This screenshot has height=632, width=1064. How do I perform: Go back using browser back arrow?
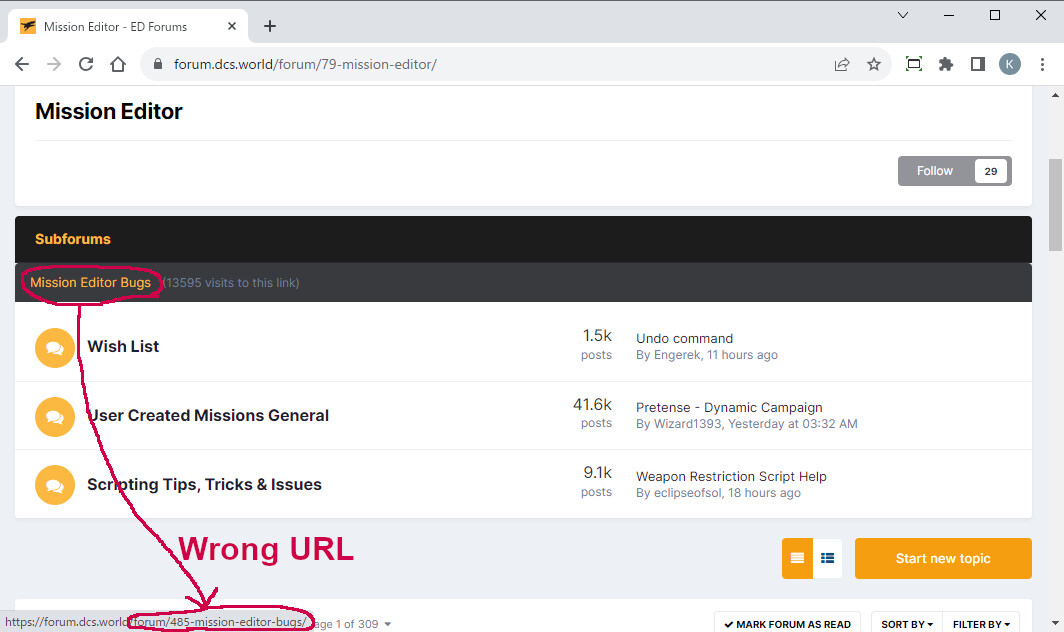[22, 64]
